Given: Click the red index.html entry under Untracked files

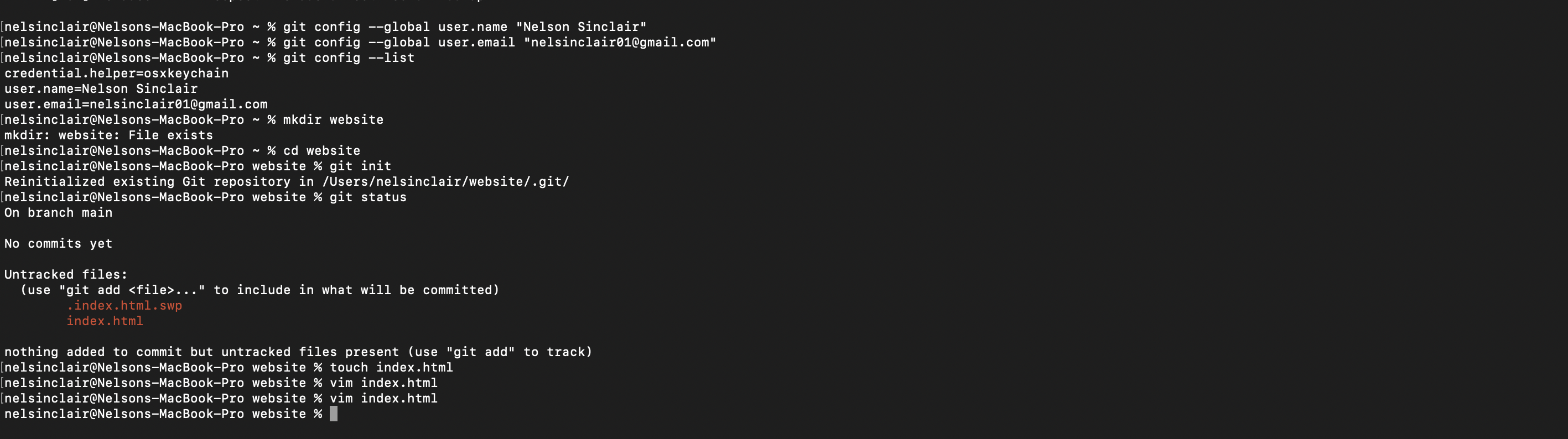Looking at the screenshot, I should click(x=105, y=321).
